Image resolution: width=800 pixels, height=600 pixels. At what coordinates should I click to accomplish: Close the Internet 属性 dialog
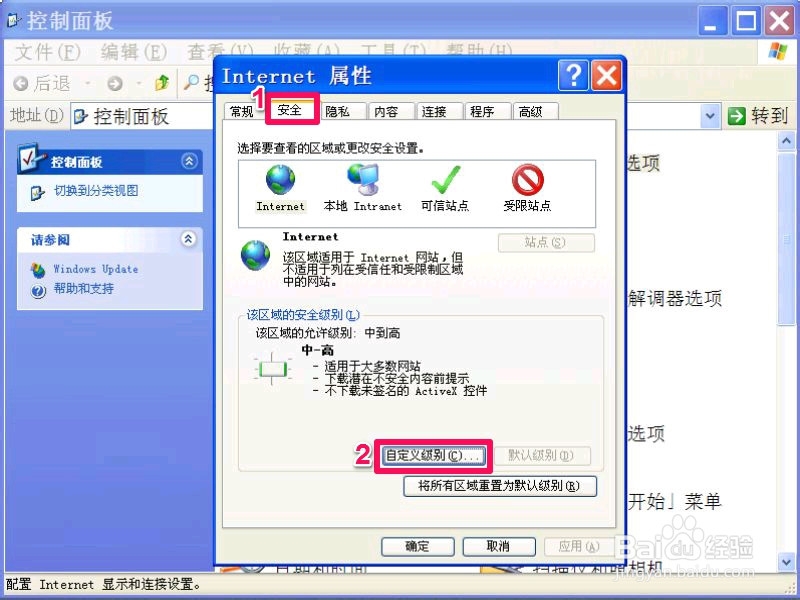tap(606, 76)
